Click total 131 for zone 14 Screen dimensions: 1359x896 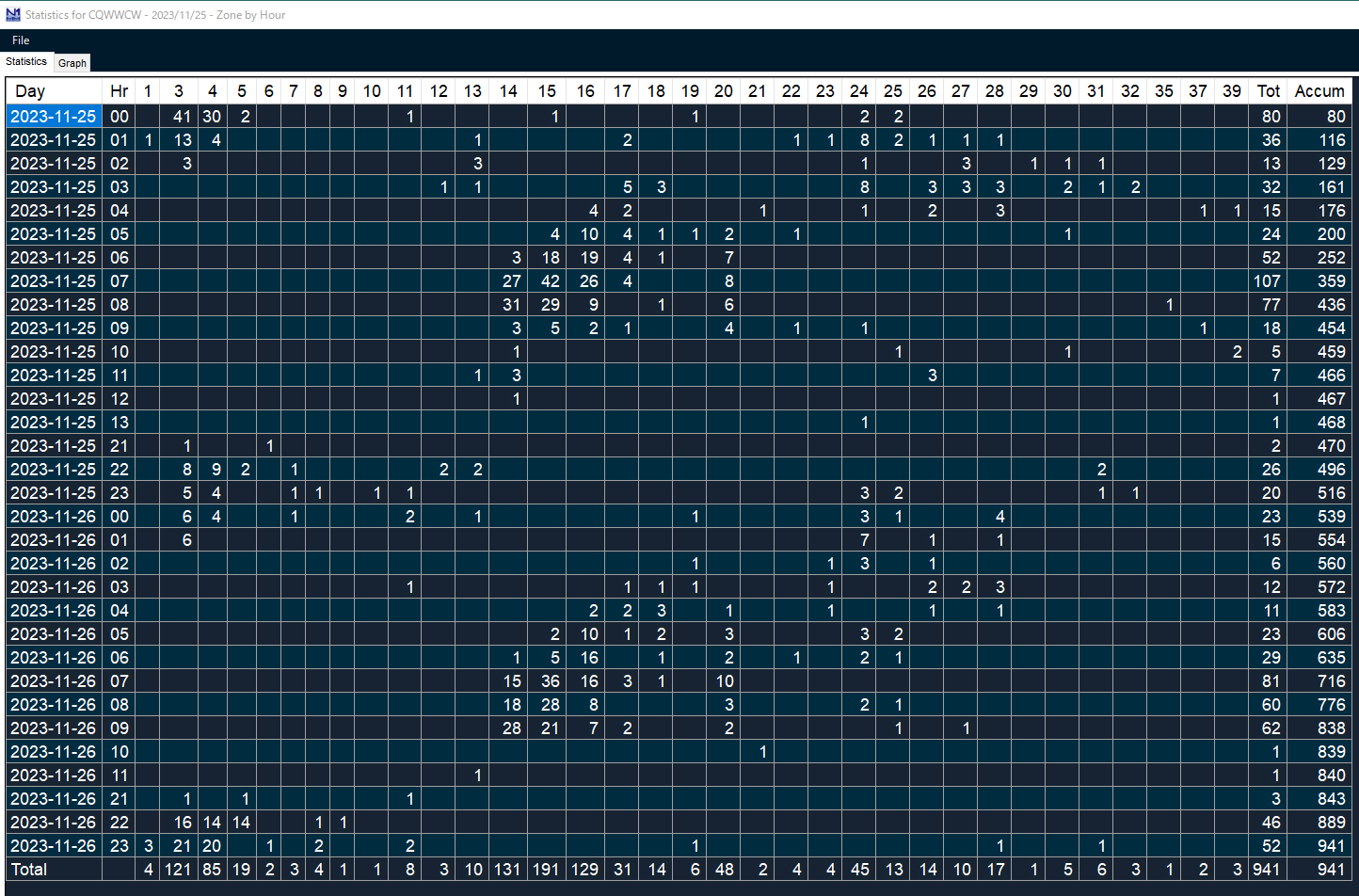point(508,870)
